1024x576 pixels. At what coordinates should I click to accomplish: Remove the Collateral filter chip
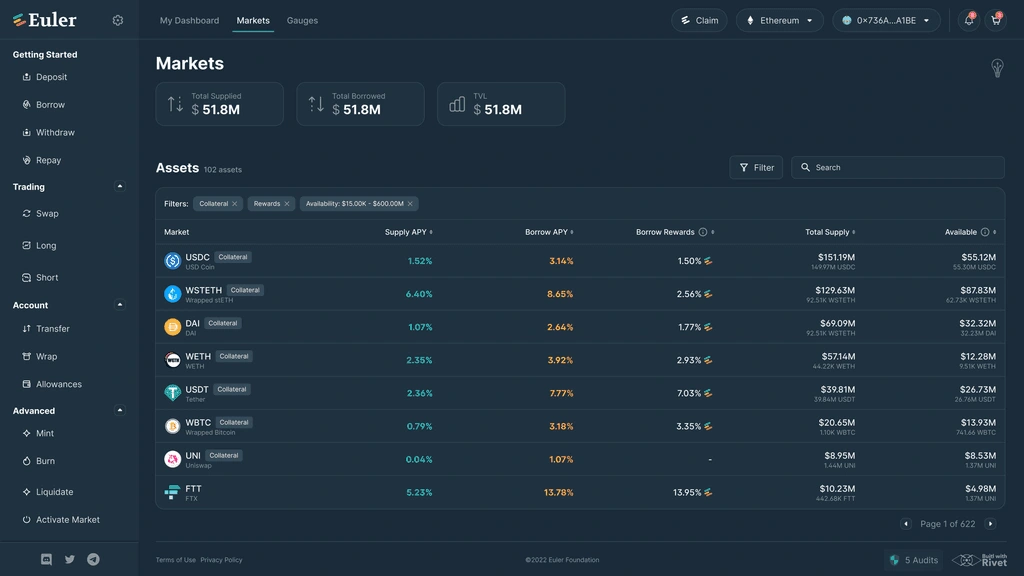tap(234, 204)
